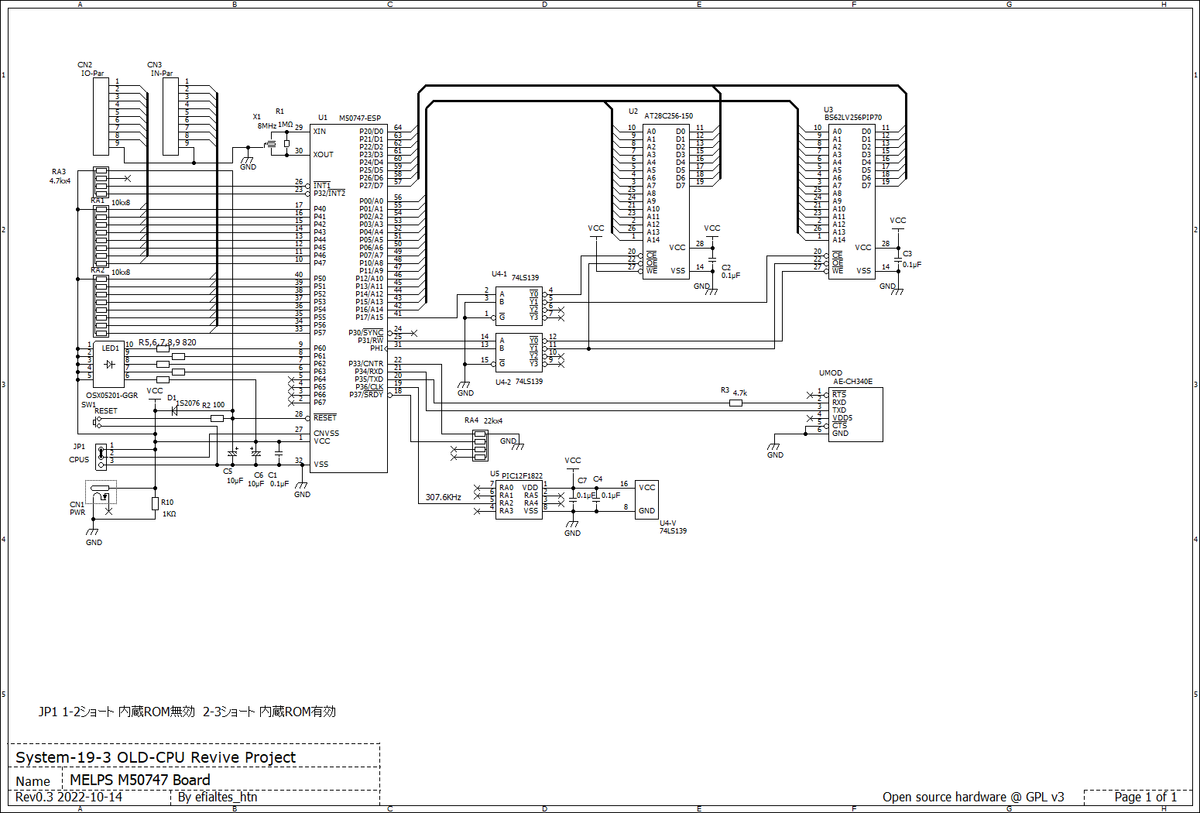Select the XIN pin label on U1

tap(319, 131)
